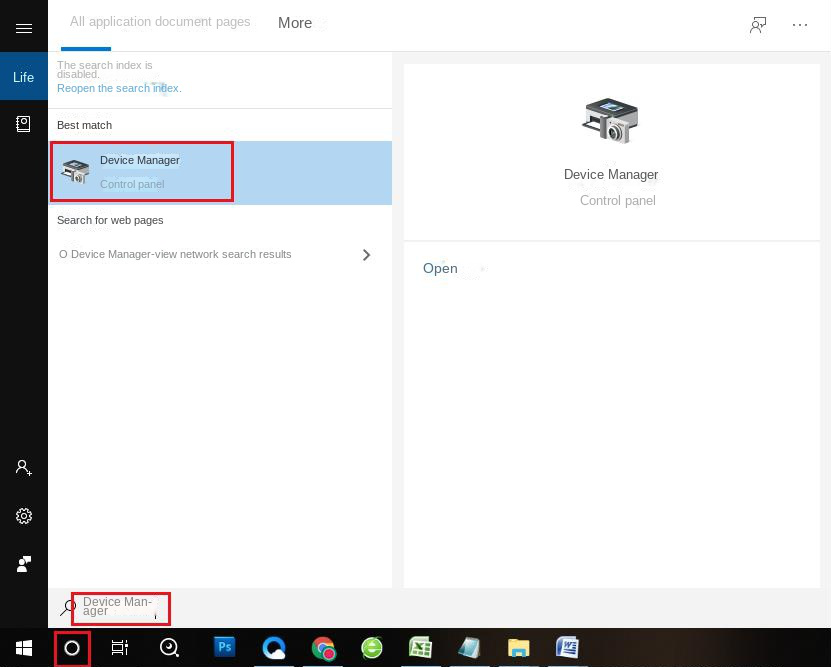Viewport: 831px width, 667px height.
Task: Switch to the More tab
Action: pos(294,23)
